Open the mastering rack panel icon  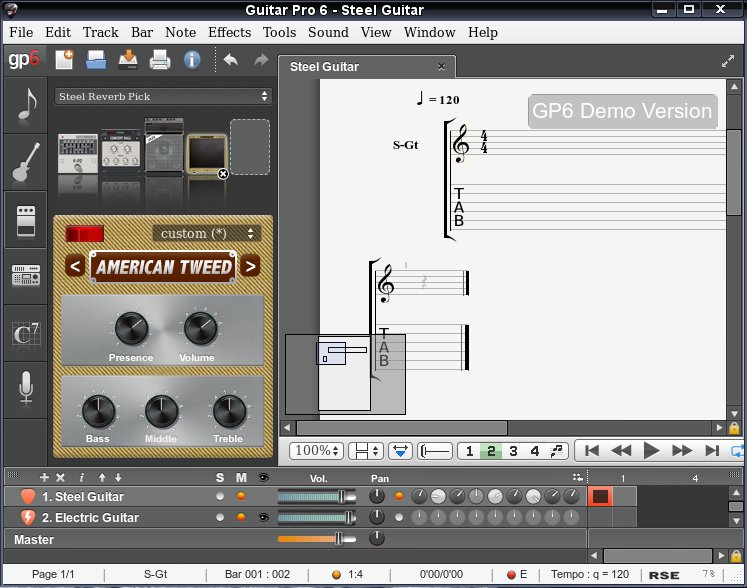click(26, 275)
